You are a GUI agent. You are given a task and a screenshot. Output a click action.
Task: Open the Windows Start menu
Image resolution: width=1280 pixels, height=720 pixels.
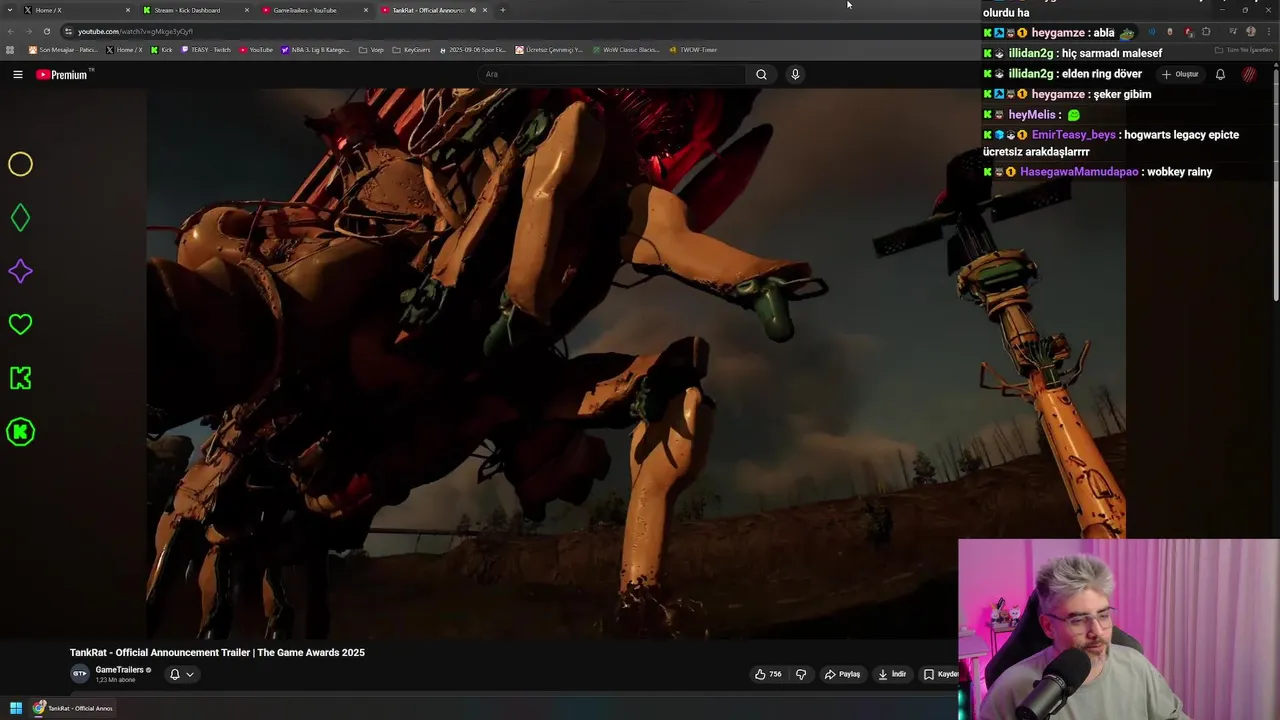click(x=15, y=708)
